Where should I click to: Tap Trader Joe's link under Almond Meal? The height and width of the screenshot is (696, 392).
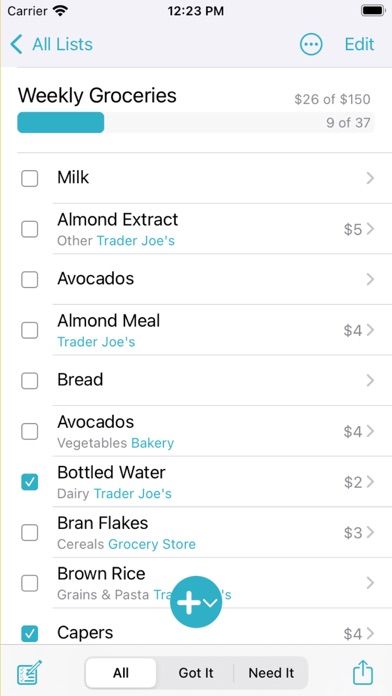pyautogui.click(x=96, y=342)
